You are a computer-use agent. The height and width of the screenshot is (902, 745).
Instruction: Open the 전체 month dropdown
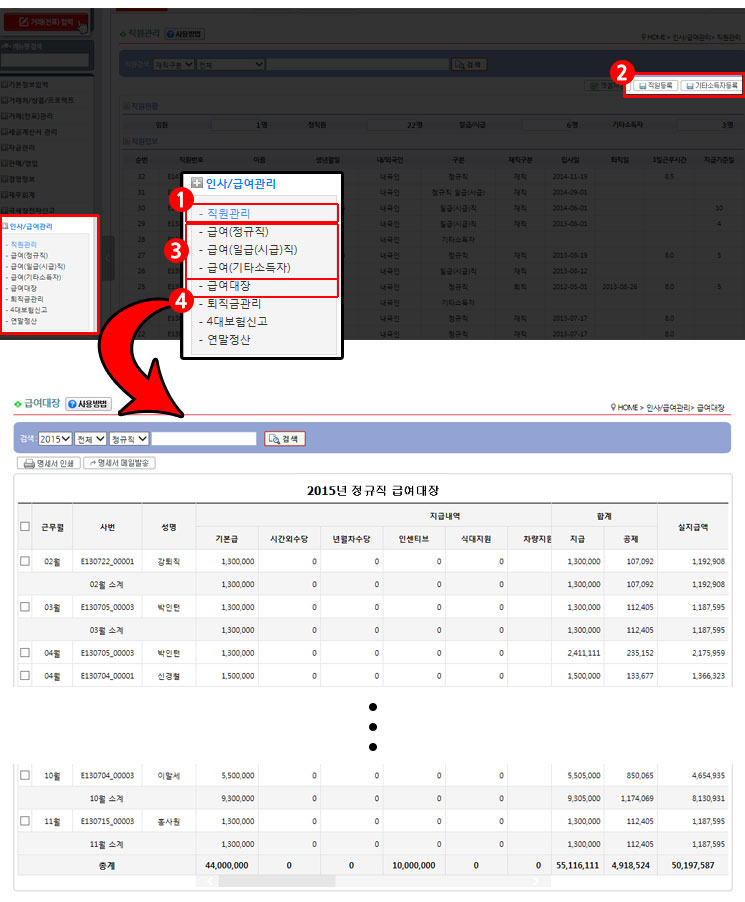[x=91, y=438]
